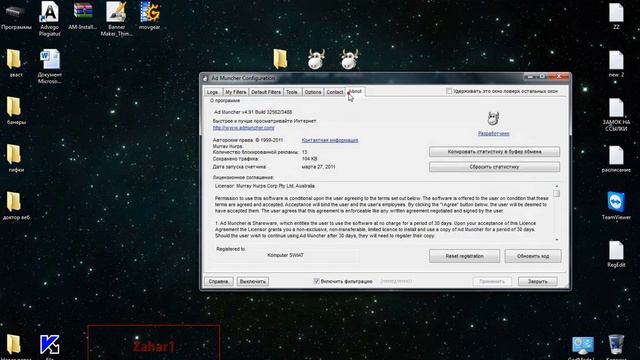Viewport: 640px width, 360px height.
Task: Open the доктор веб folder icon
Action: (x=16, y=206)
